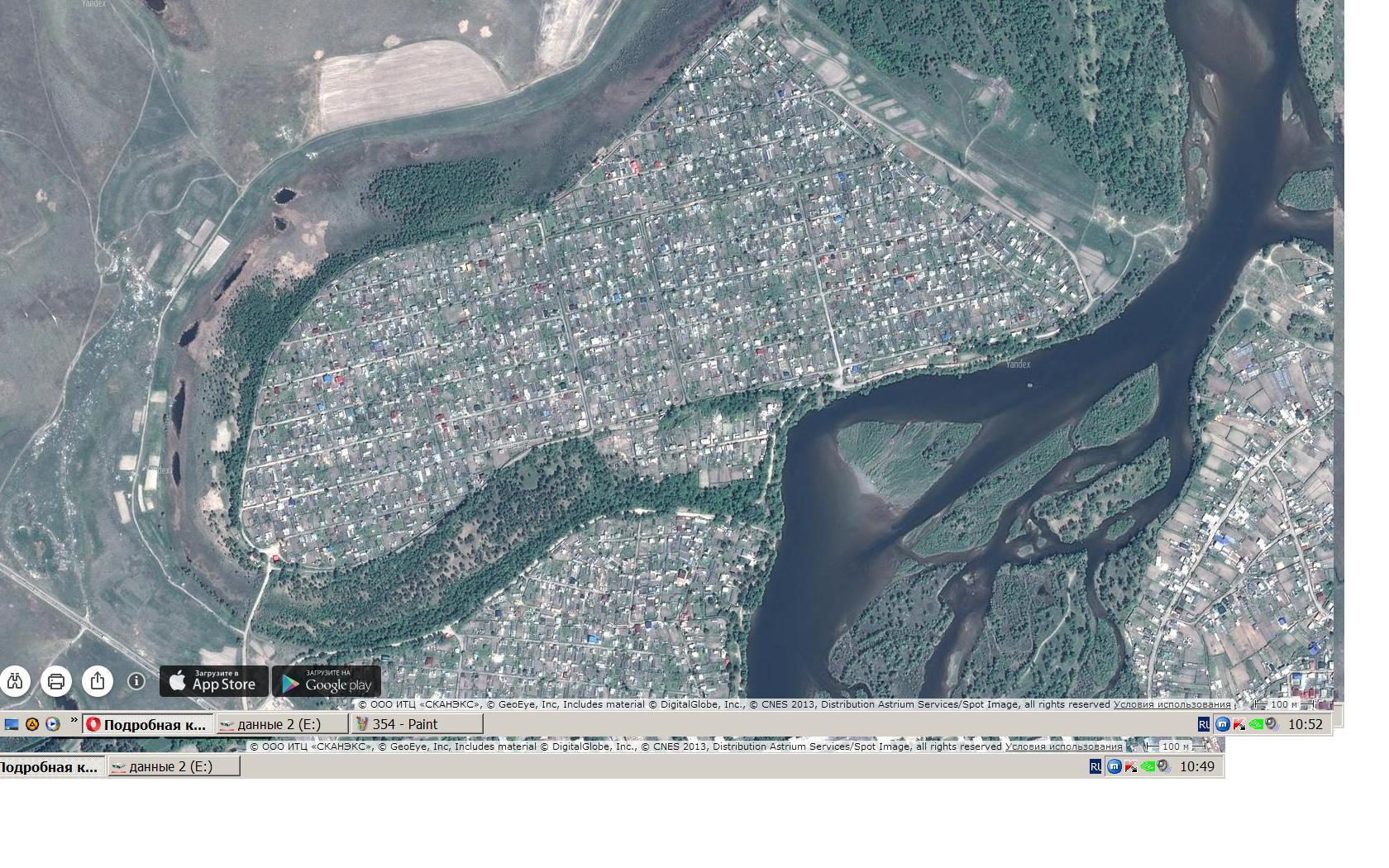1389x868 pixels.
Task: Open the Google Play download badge
Action: [327, 681]
